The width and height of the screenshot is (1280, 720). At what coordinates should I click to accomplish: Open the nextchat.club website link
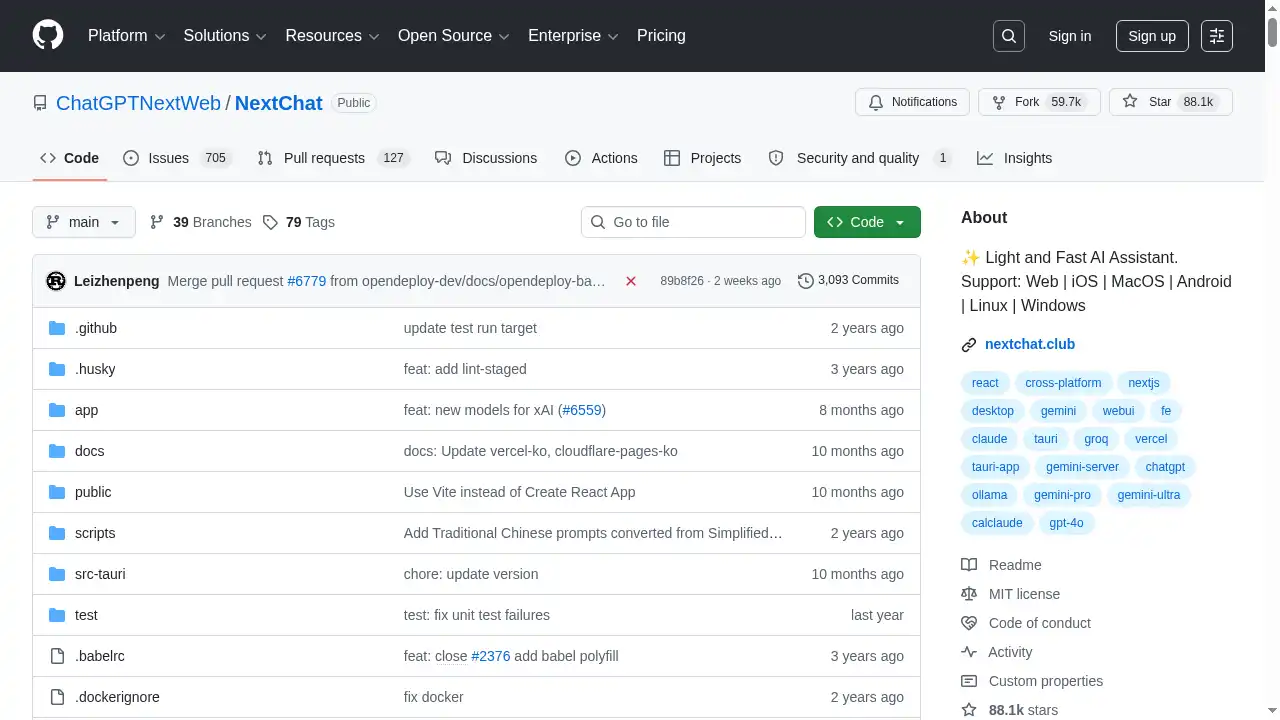coord(1030,344)
